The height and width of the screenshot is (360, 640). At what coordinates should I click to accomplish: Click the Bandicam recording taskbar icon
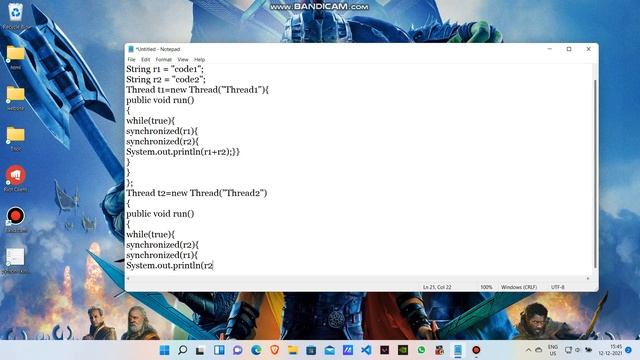pyautogui.click(x=476, y=350)
